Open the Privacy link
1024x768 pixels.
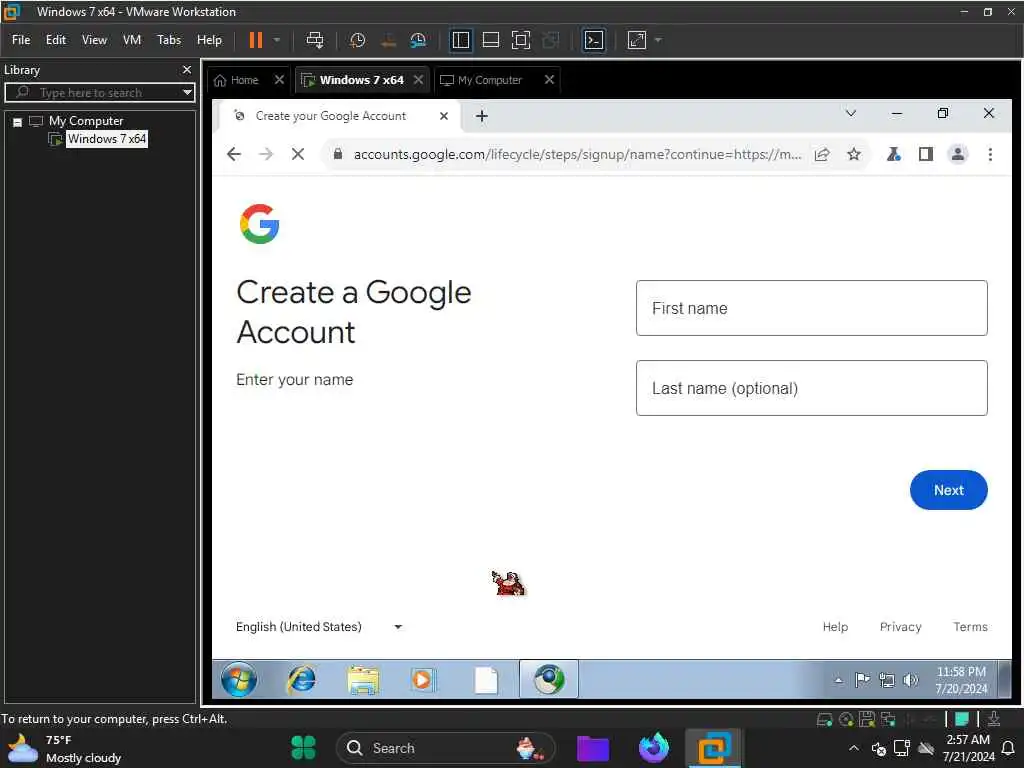[x=900, y=626]
